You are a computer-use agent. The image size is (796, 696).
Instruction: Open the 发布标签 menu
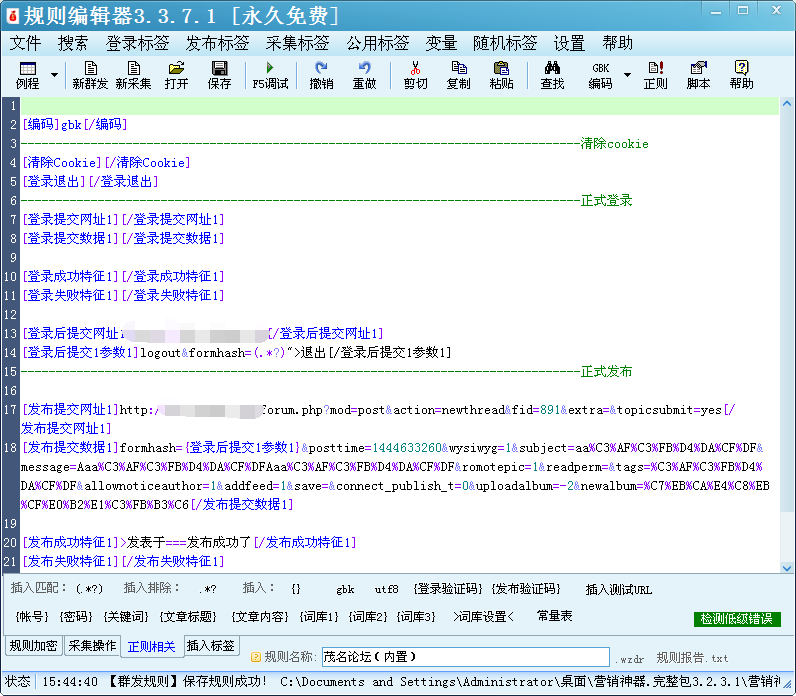click(217, 43)
